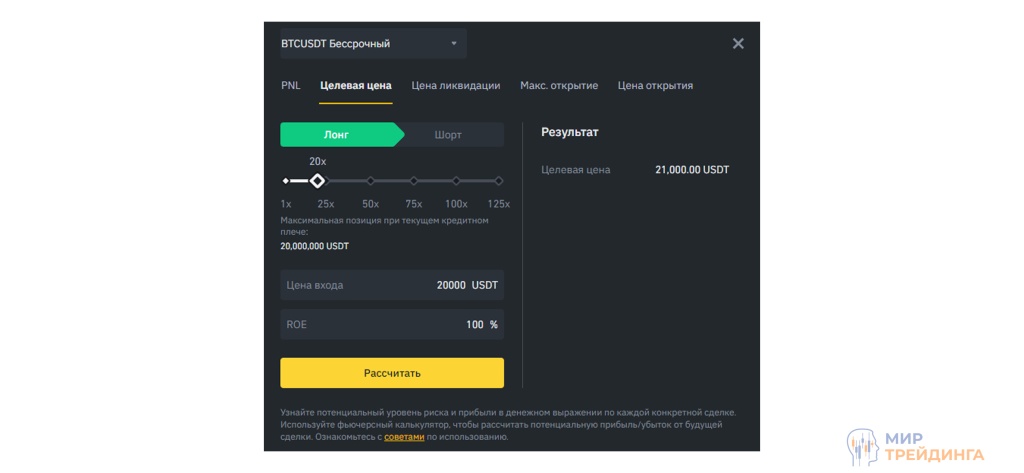
Task: Set leverage to 1x on slider
Action: (286, 181)
